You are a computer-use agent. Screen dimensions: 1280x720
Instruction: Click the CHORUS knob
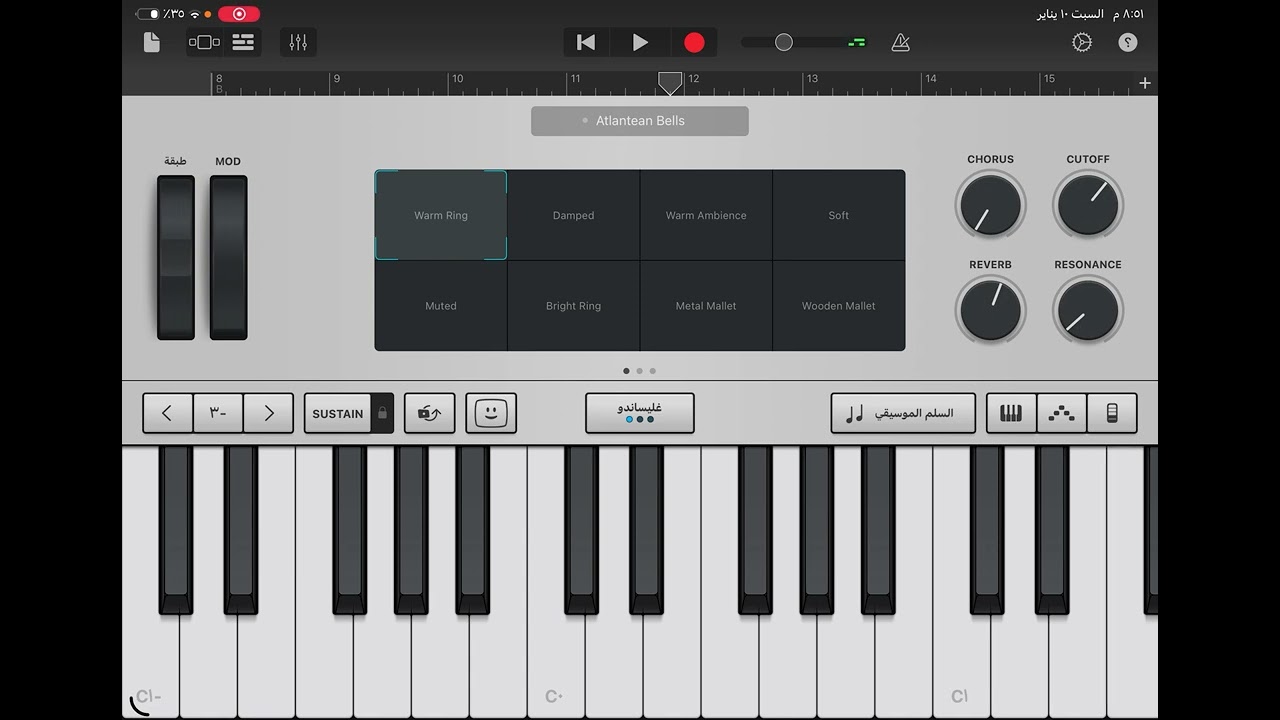(x=991, y=205)
